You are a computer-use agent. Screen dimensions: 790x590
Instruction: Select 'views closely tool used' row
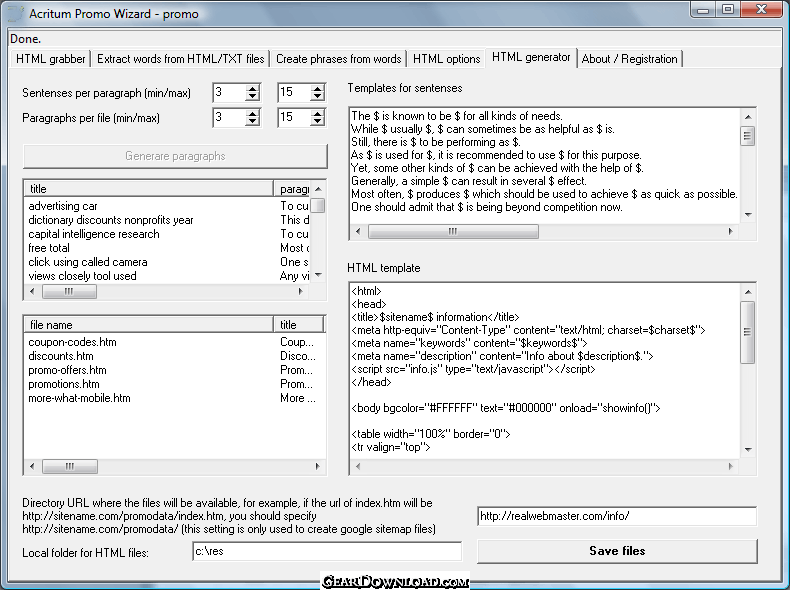166,276
